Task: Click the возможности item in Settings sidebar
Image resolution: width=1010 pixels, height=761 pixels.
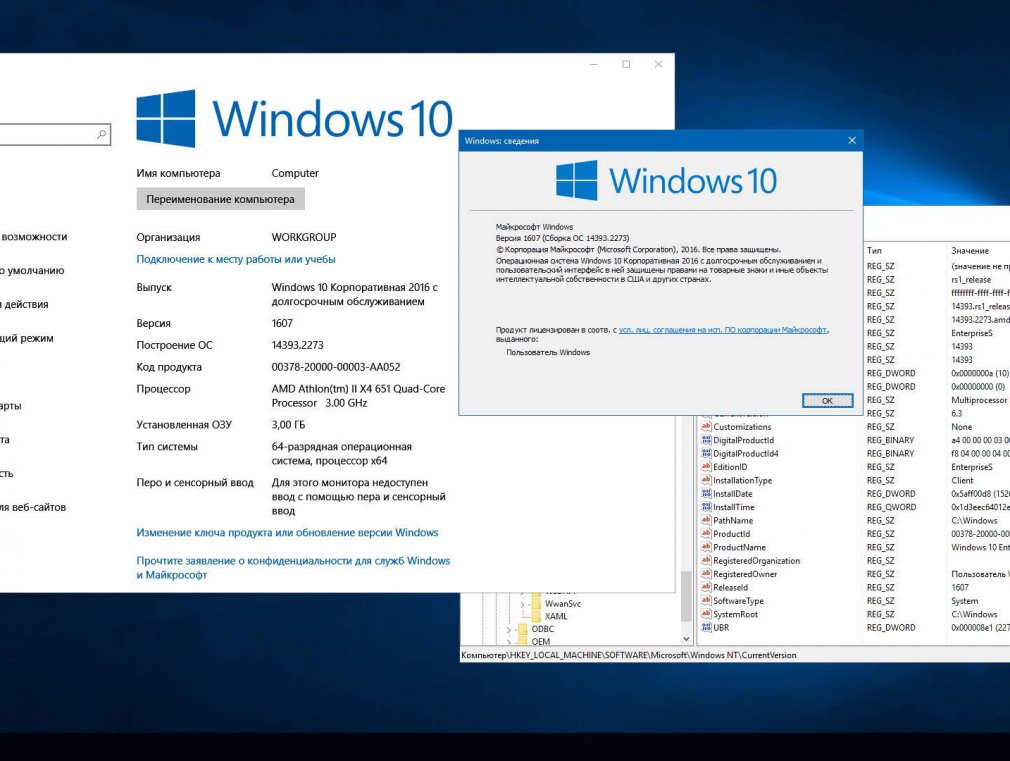Action: point(33,236)
